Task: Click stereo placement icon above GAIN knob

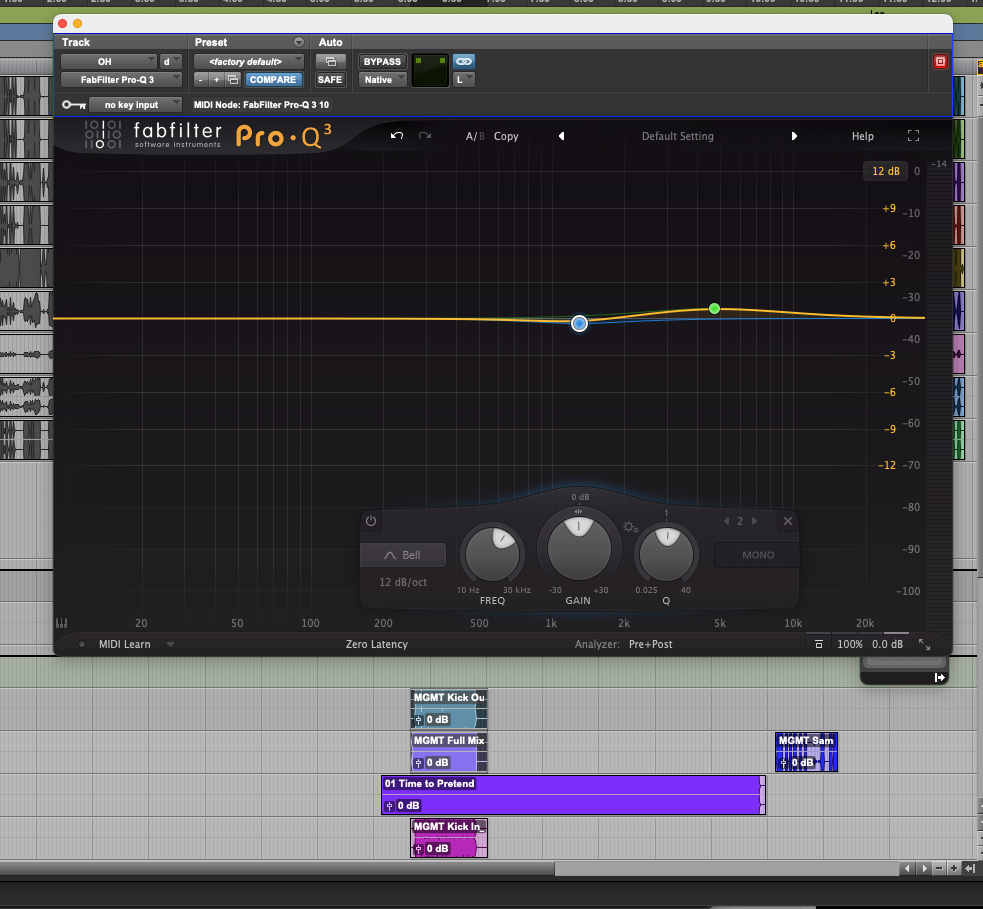Action: [x=578, y=512]
